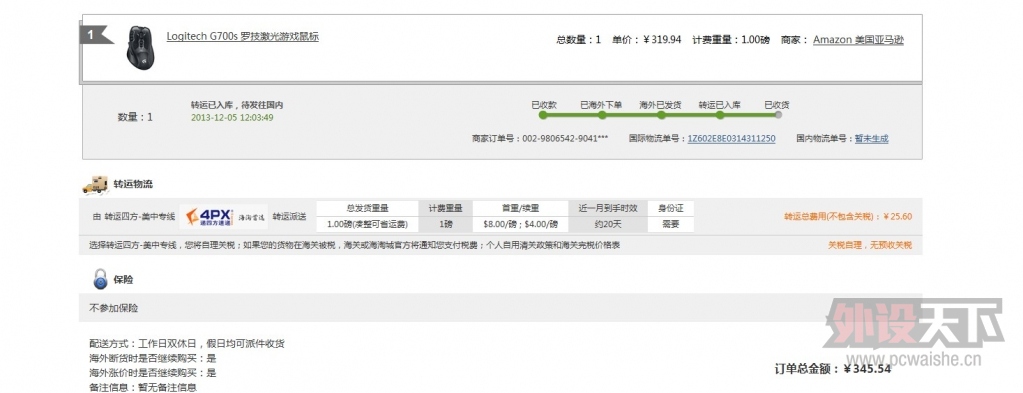Click the delivery truck icon beside 转运物流
Viewport: 1023px width, 393px height.
(95, 184)
